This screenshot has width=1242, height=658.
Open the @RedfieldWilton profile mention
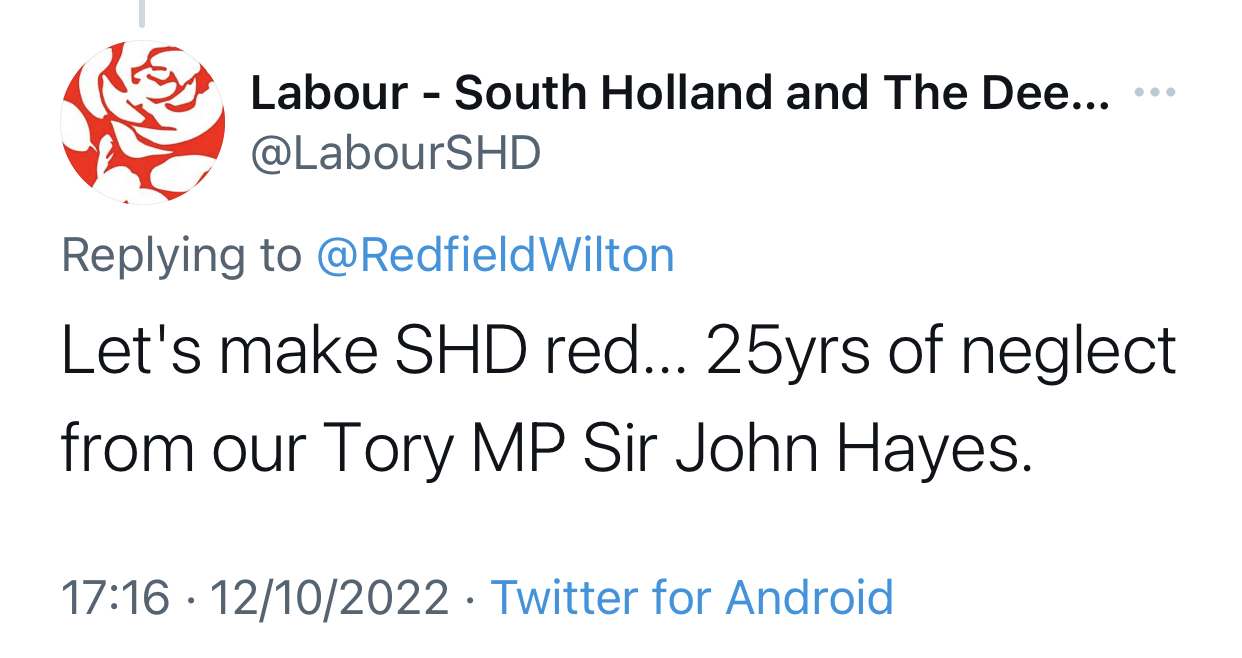pyautogui.click(x=495, y=256)
